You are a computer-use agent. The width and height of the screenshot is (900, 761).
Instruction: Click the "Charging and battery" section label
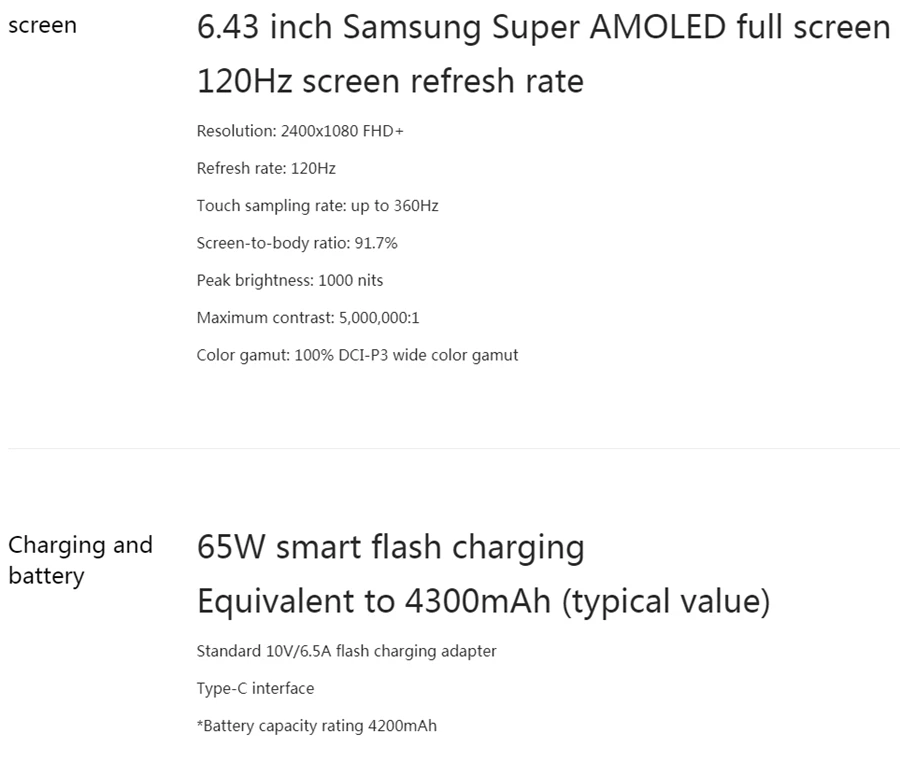[x=80, y=560]
